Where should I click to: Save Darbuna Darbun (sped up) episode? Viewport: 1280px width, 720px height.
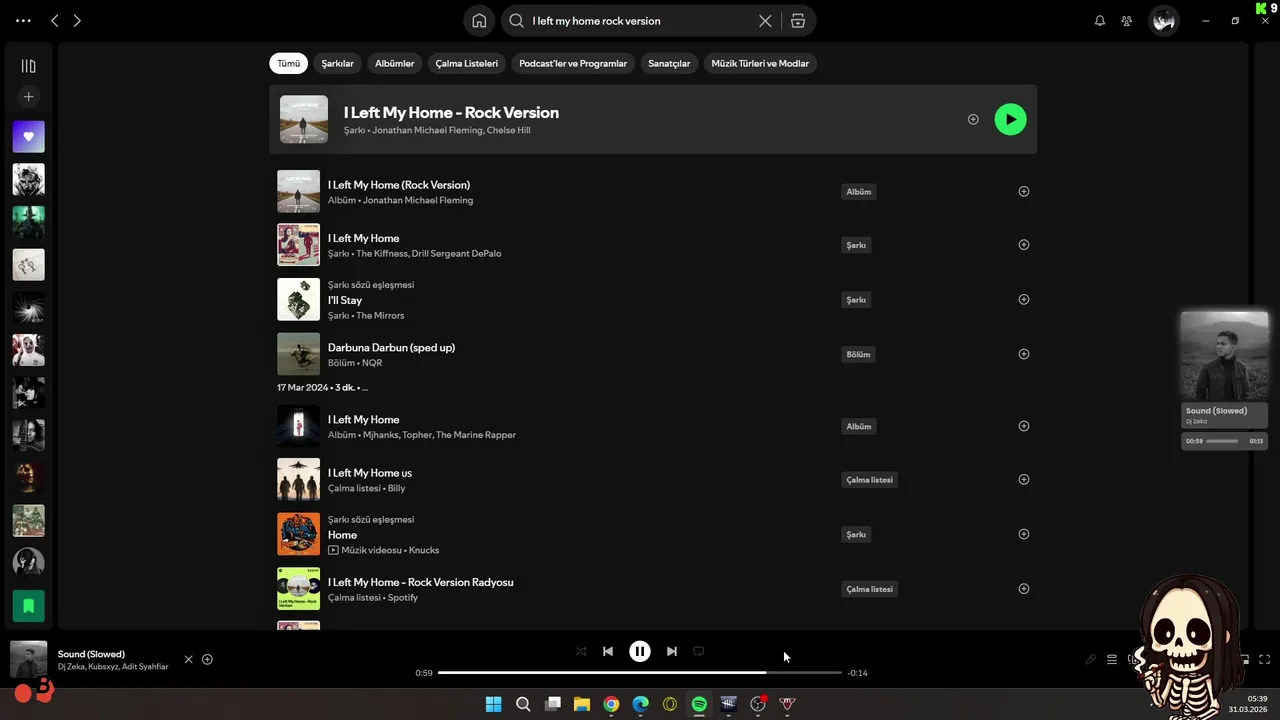(x=1023, y=354)
